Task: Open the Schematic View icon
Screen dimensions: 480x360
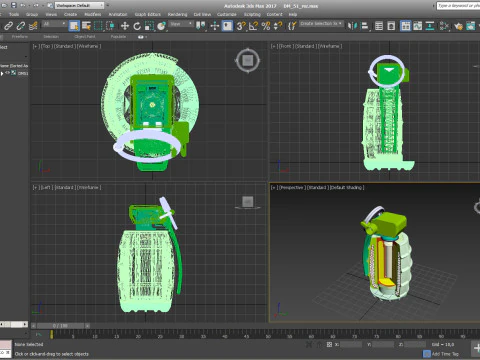Action: [x=430, y=26]
